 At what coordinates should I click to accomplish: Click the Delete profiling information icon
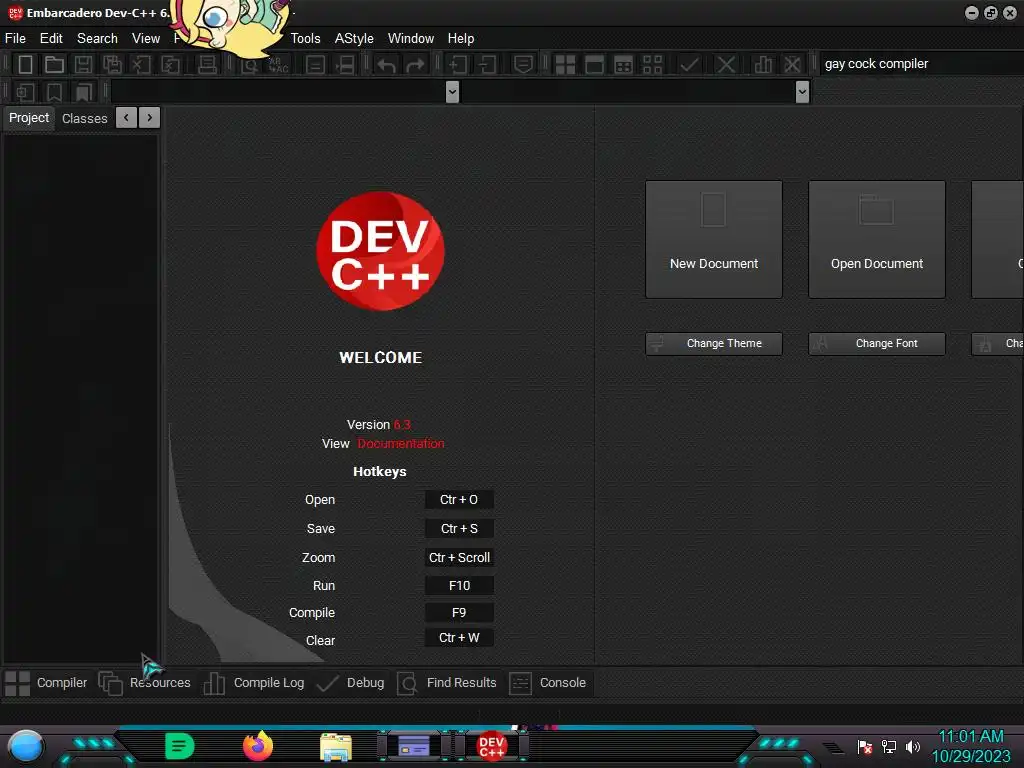pos(792,64)
